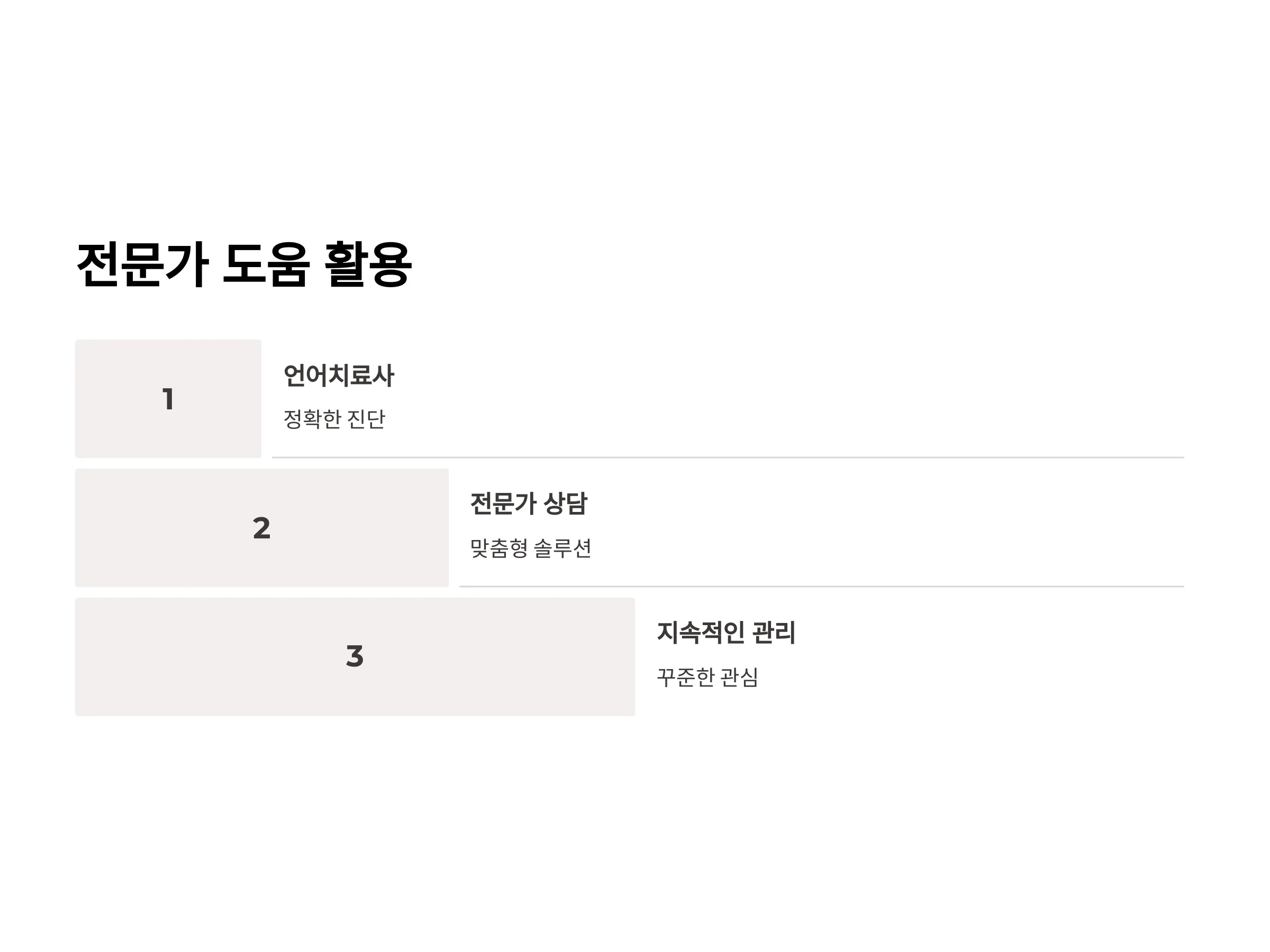Click the word 전문가 in slide title
The height and width of the screenshot is (952, 1270).
tap(142, 264)
